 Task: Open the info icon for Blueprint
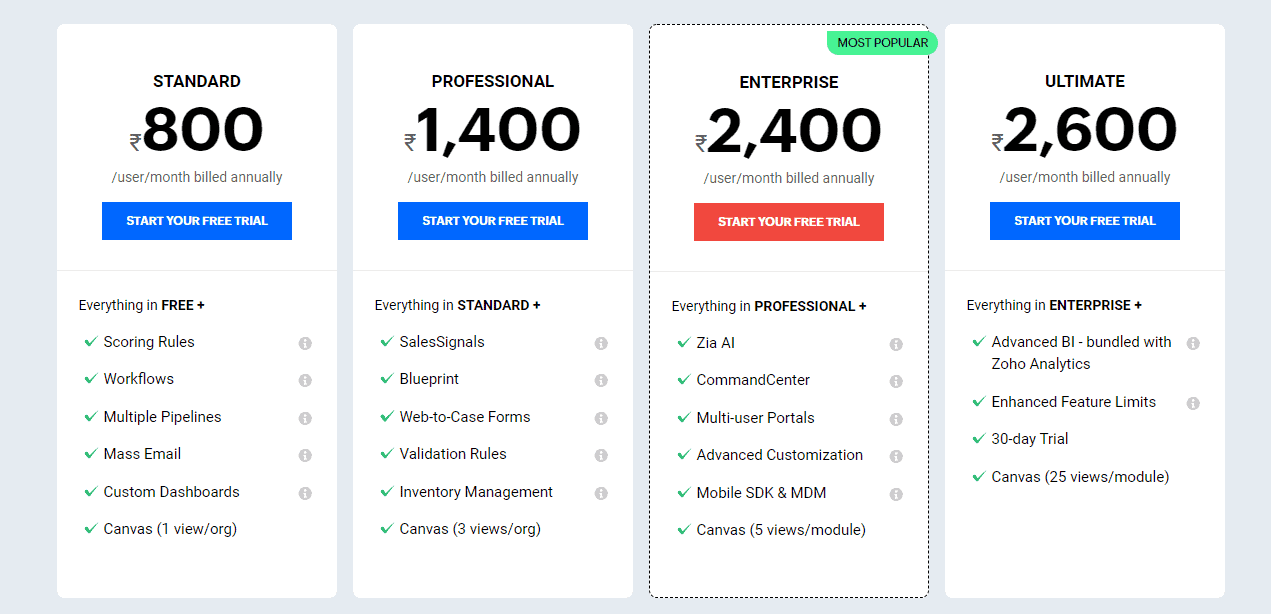[601, 380]
